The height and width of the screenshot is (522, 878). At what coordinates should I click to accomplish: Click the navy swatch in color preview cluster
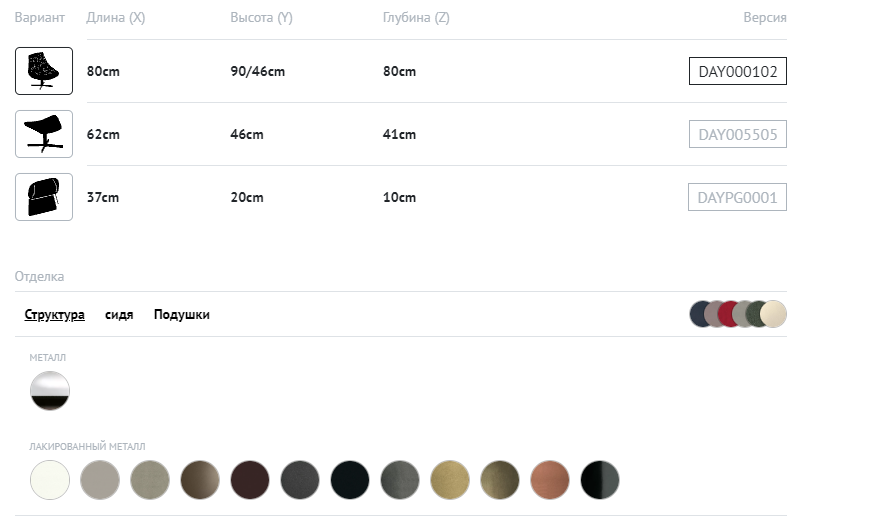(x=699, y=314)
